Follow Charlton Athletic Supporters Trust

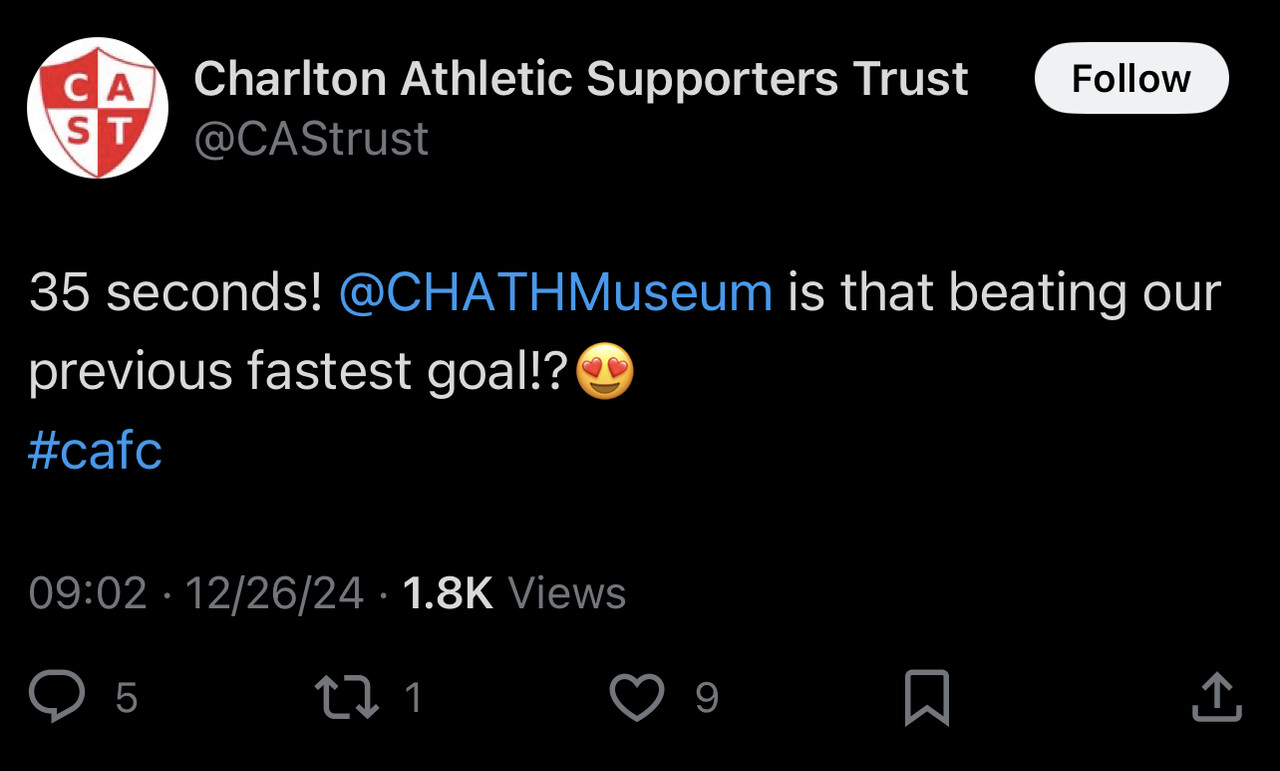click(x=1131, y=78)
